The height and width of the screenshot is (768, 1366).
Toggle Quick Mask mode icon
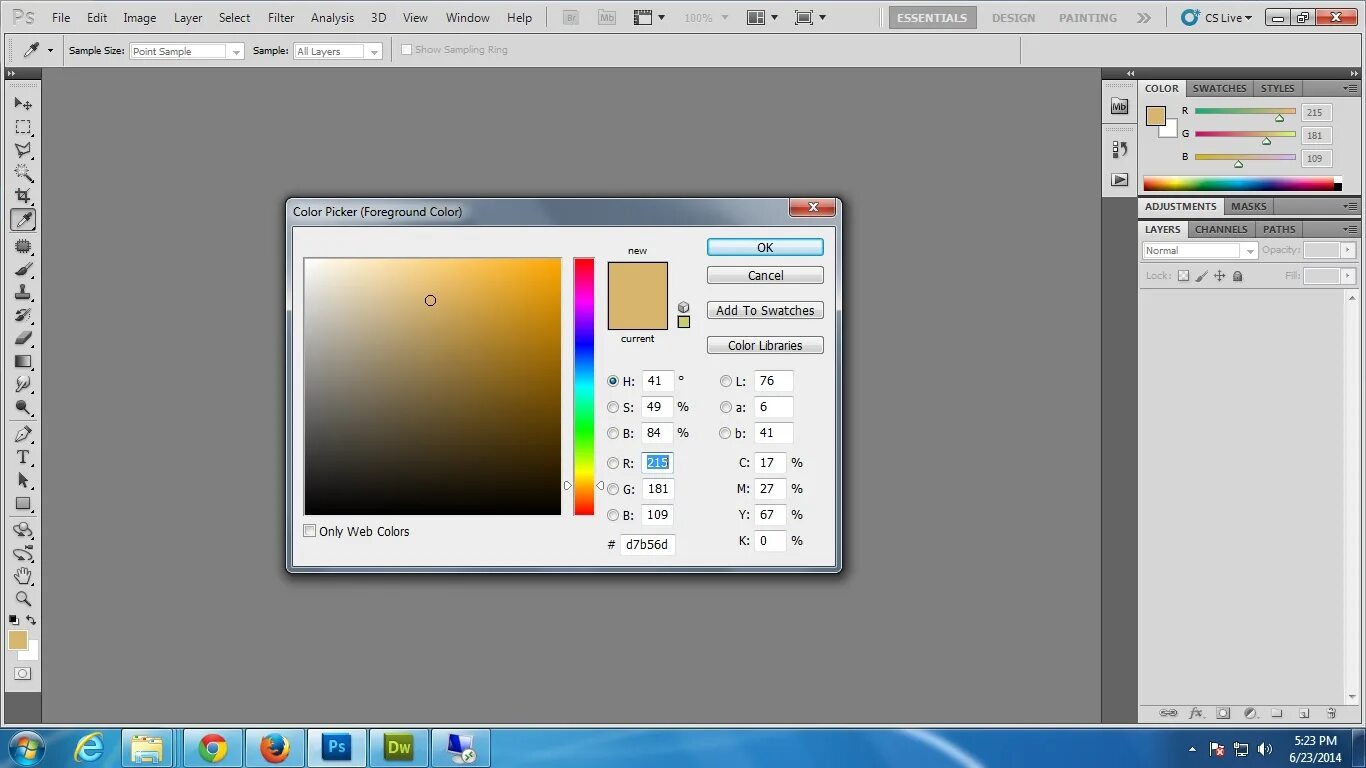pos(22,674)
